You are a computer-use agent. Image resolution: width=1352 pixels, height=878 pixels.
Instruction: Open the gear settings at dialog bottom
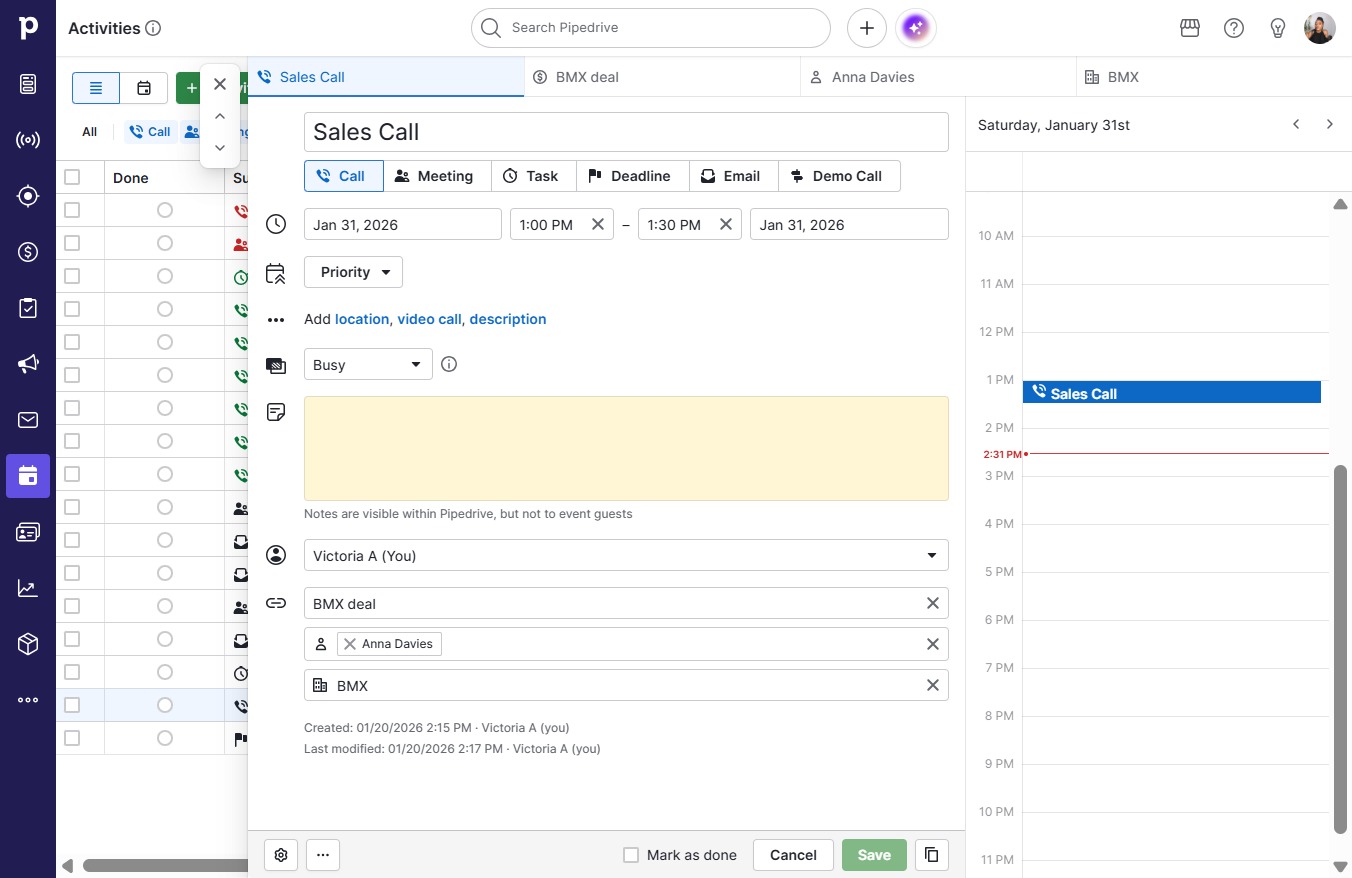[281, 855]
